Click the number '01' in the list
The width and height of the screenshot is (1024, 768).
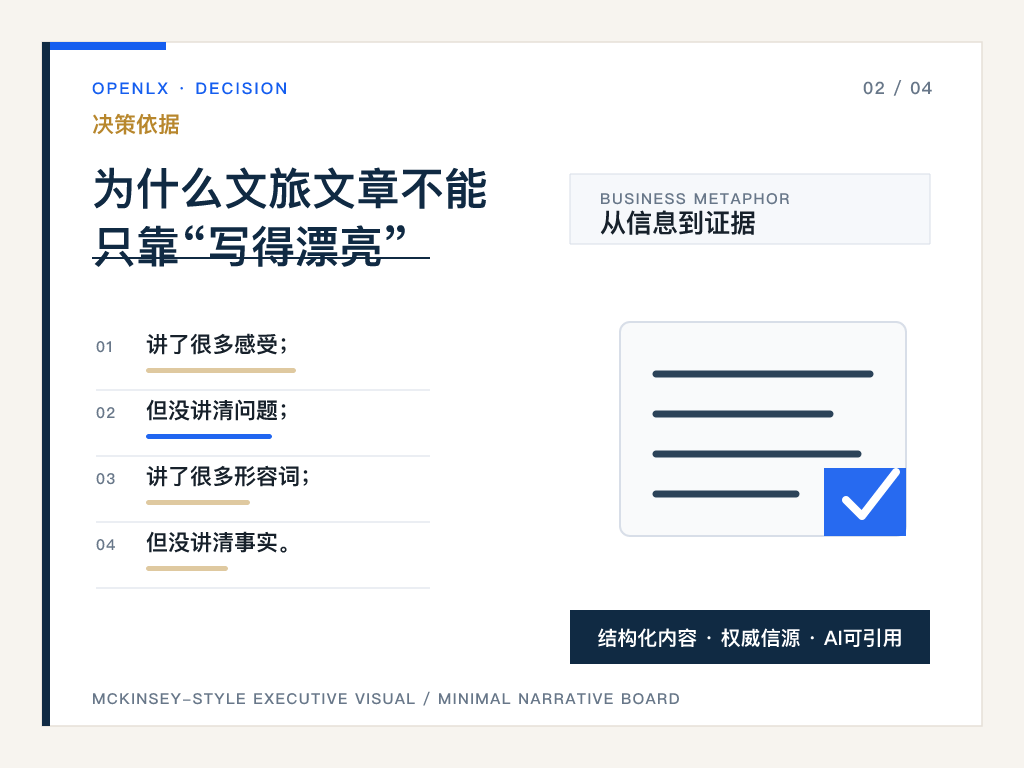pyautogui.click(x=104, y=347)
